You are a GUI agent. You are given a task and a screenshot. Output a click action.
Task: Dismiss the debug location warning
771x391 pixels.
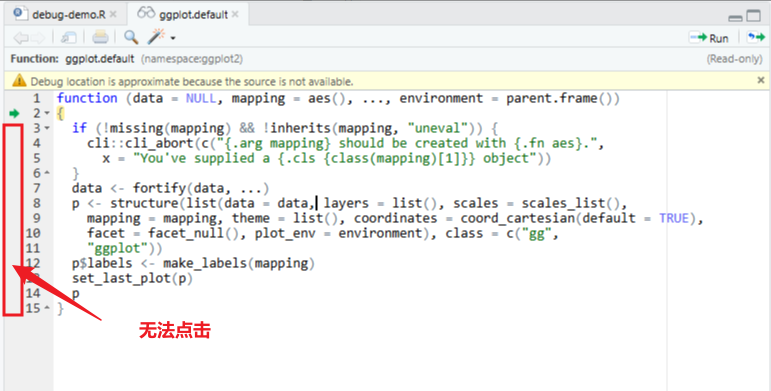point(761,80)
